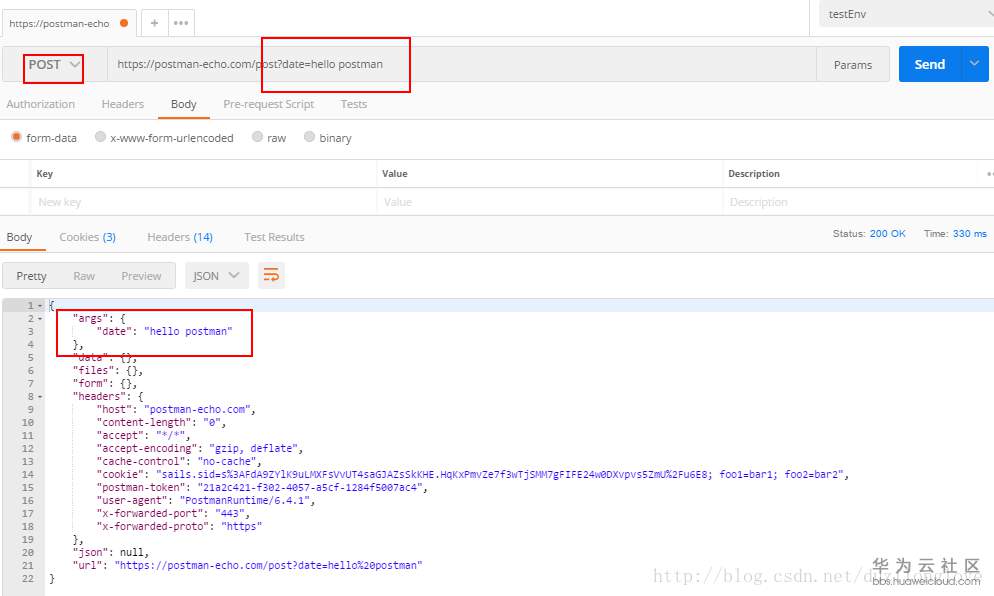994x596 pixels.
Task: Click the "443" x-forwarded-port value
Action: coord(229,514)
